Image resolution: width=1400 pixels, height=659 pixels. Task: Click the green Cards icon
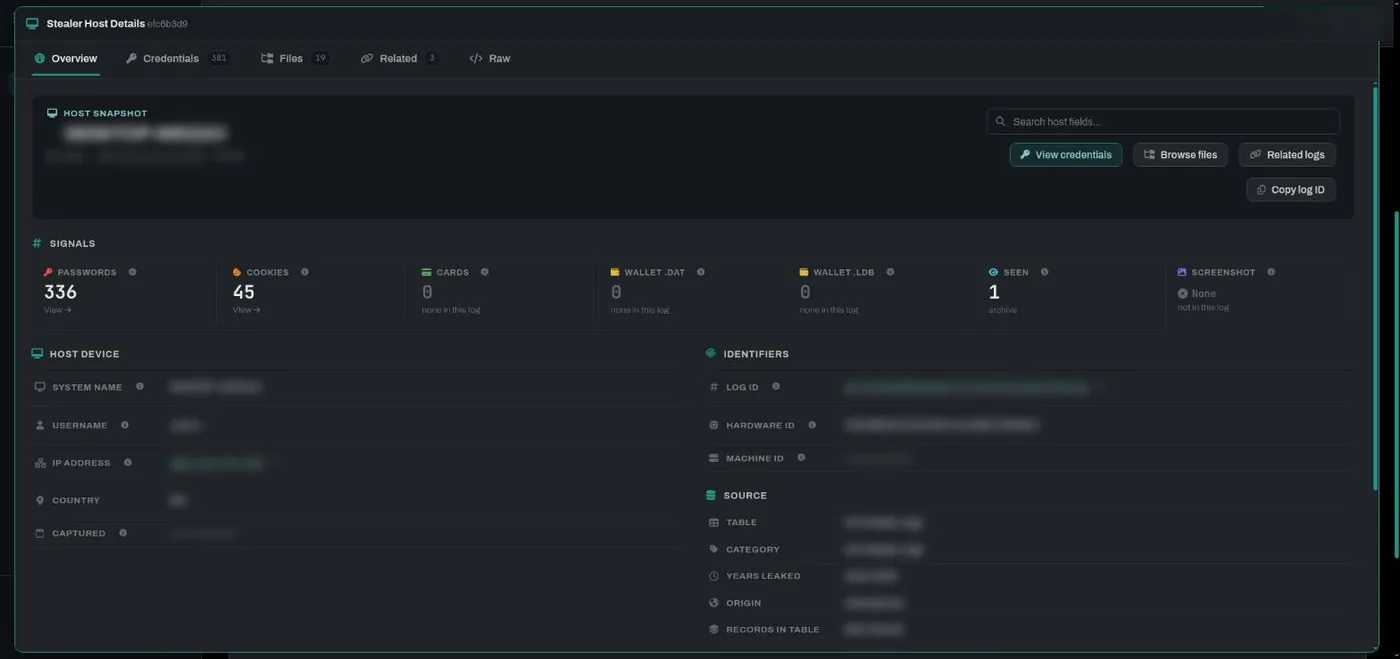pyautogui.click(x=426, y=272)
